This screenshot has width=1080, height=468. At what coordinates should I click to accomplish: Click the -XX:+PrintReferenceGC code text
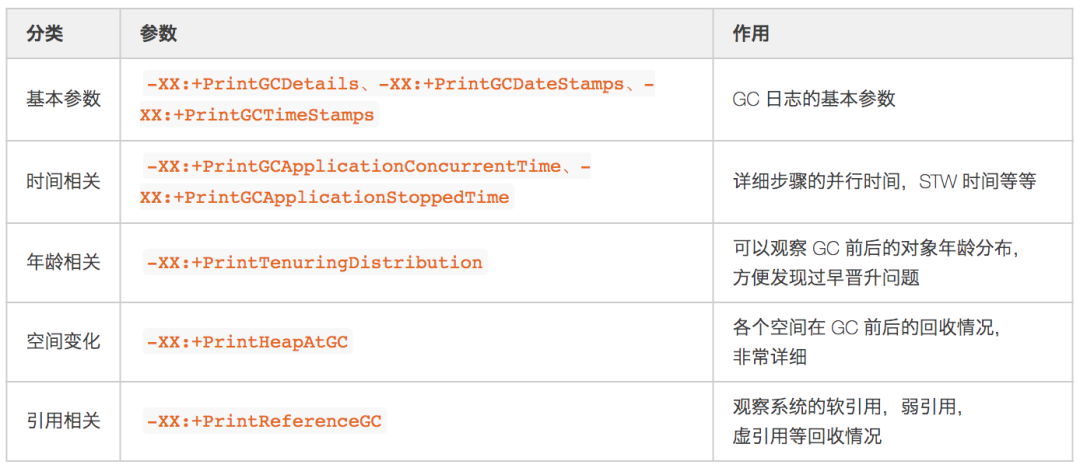pos(264,420)
